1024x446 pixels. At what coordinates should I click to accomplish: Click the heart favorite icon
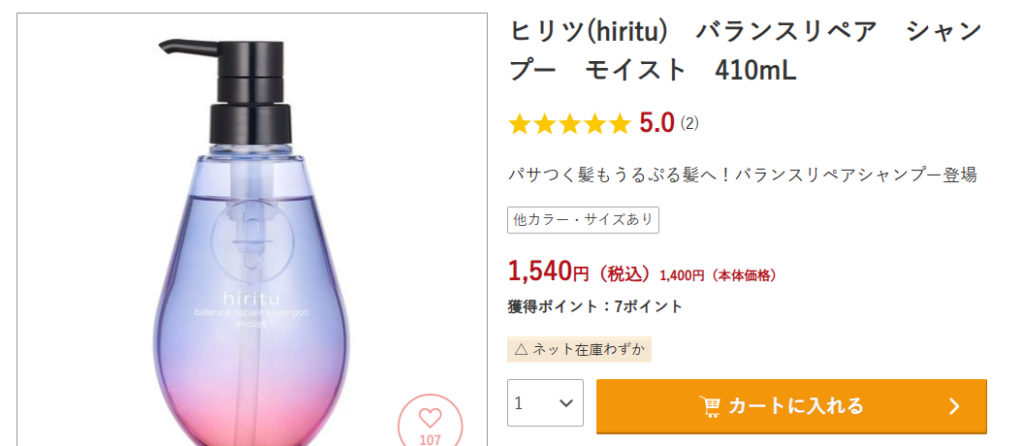tap(429, 418)
